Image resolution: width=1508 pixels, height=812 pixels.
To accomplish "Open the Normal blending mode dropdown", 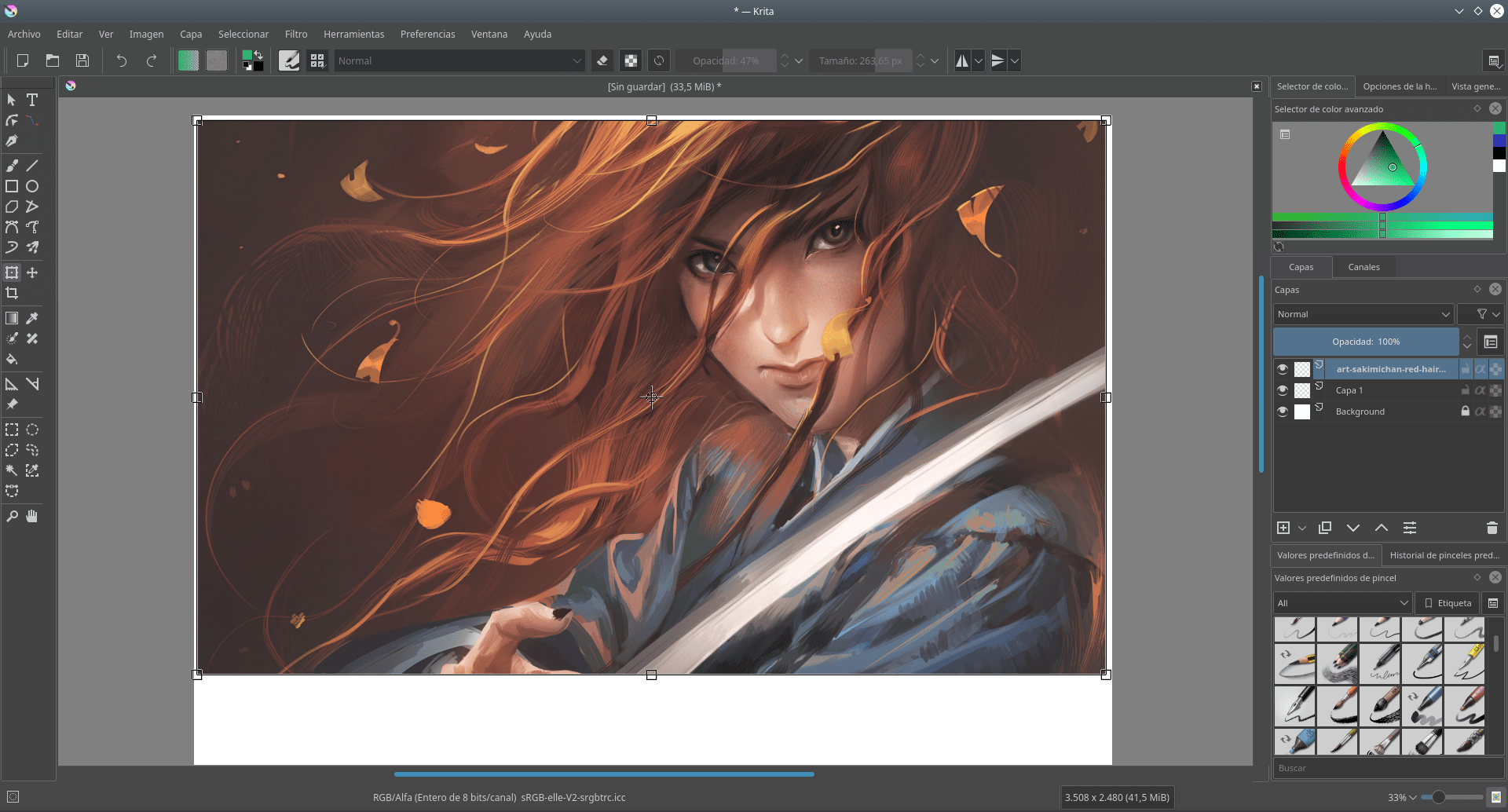I will [x=1363, y=313].
